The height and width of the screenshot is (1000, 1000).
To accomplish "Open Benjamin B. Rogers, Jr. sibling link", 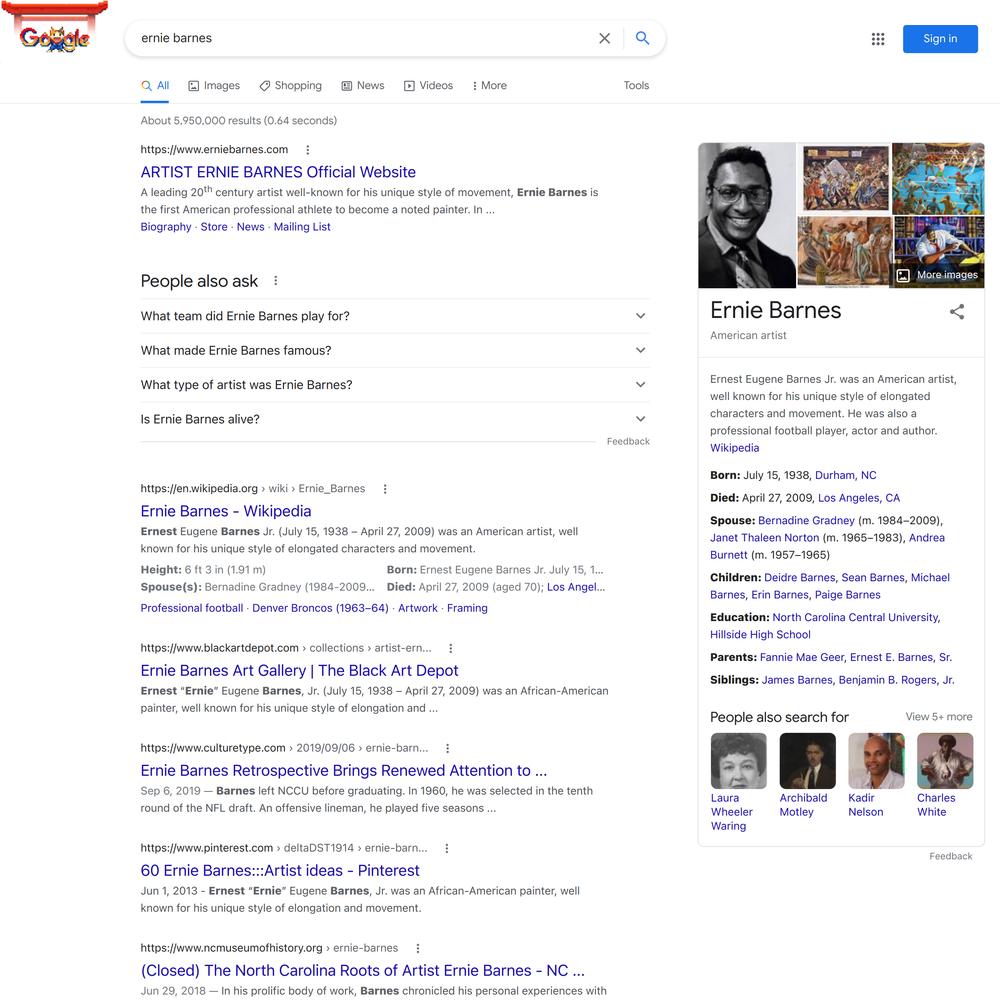I will coord(897,680).
